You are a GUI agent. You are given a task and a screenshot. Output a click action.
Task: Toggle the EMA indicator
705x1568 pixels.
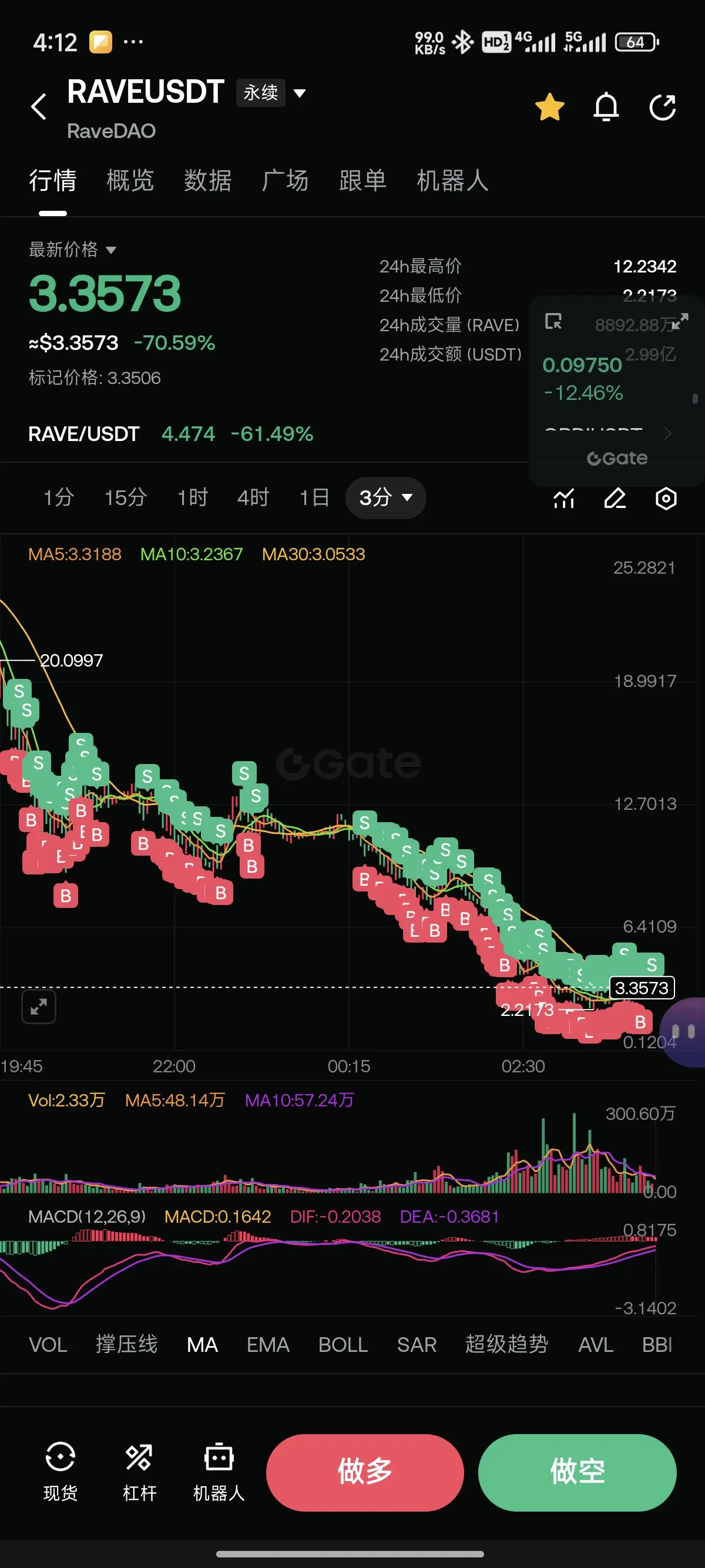coord(268,1345)
